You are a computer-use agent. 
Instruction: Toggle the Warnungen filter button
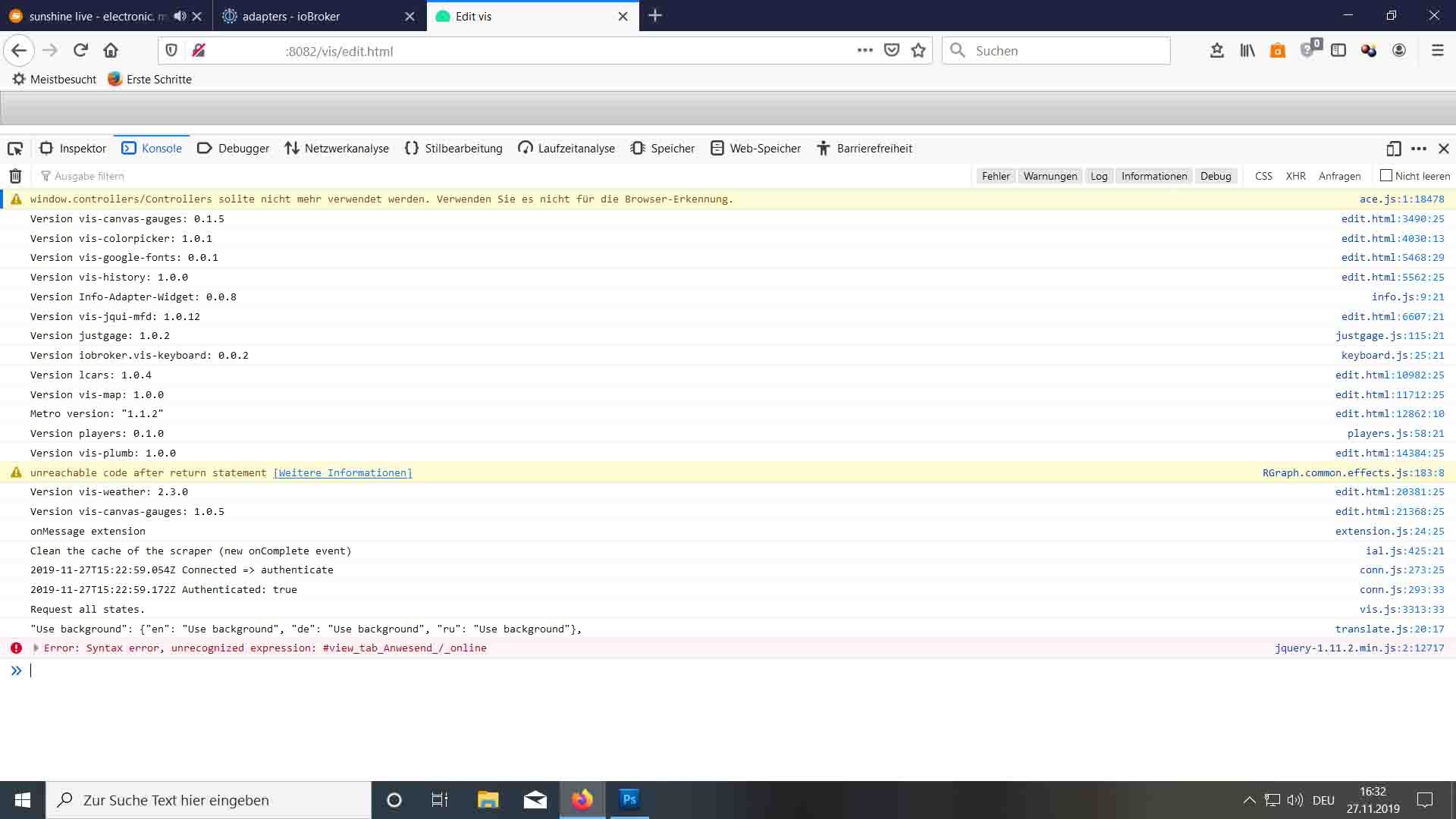[1050, 176]
